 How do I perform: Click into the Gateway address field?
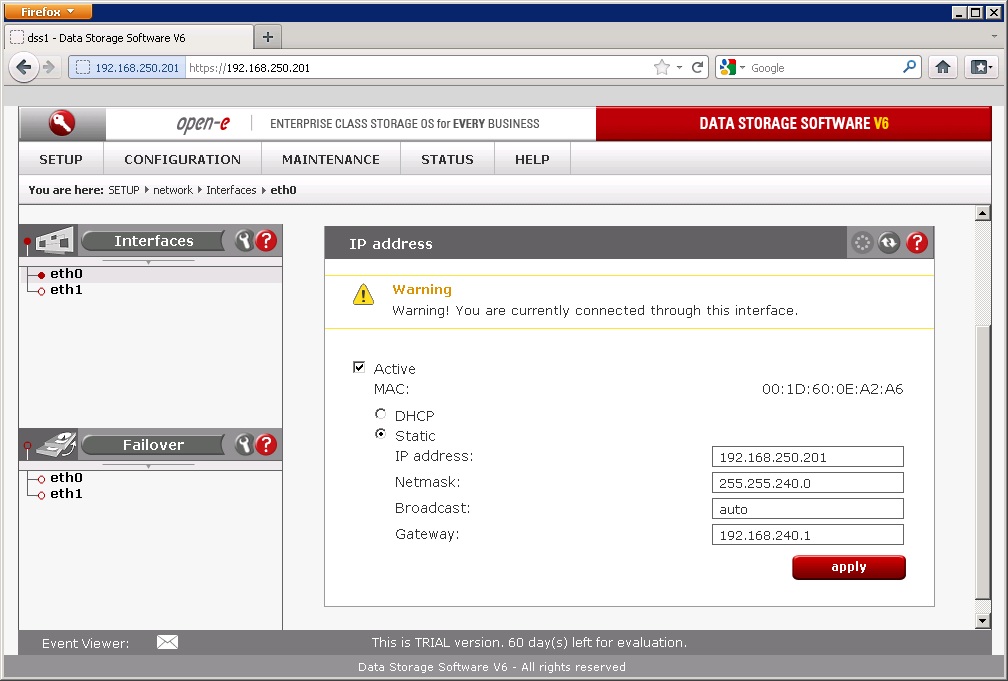click(807, 535)
